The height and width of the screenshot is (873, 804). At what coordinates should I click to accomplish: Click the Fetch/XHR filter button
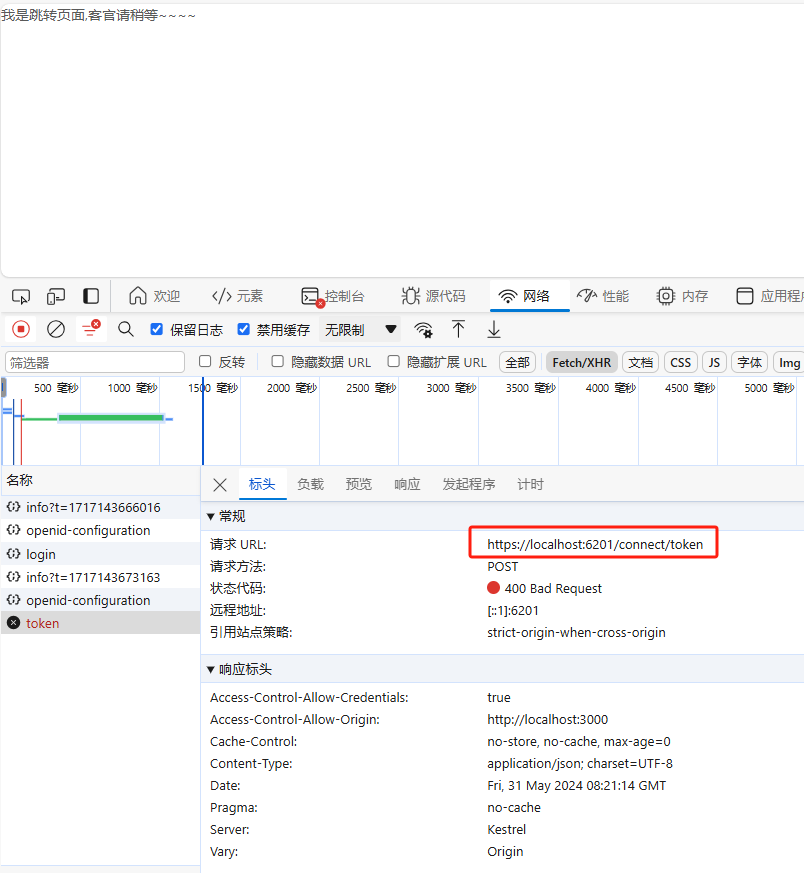click(581, 362)
